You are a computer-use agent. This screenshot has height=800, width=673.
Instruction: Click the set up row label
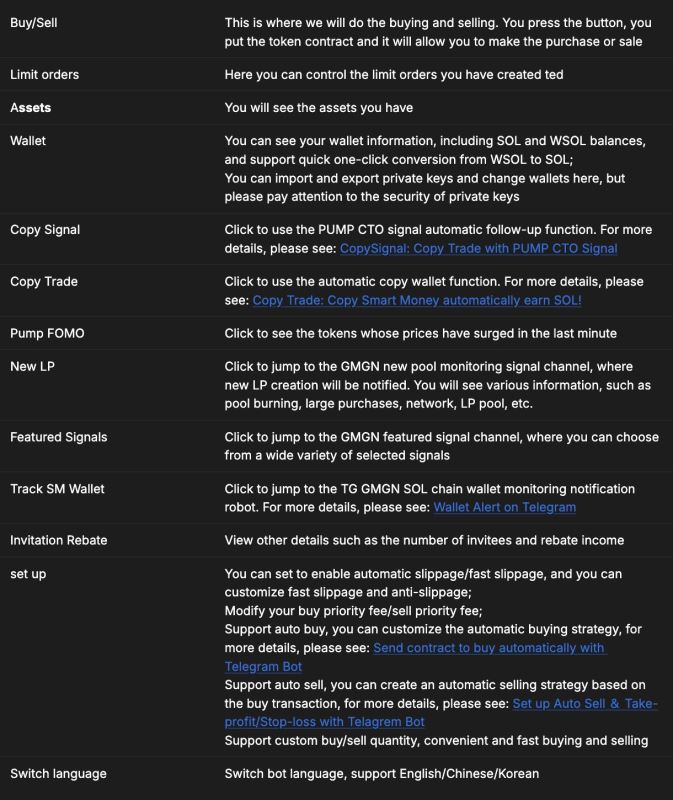click(28, 574)
